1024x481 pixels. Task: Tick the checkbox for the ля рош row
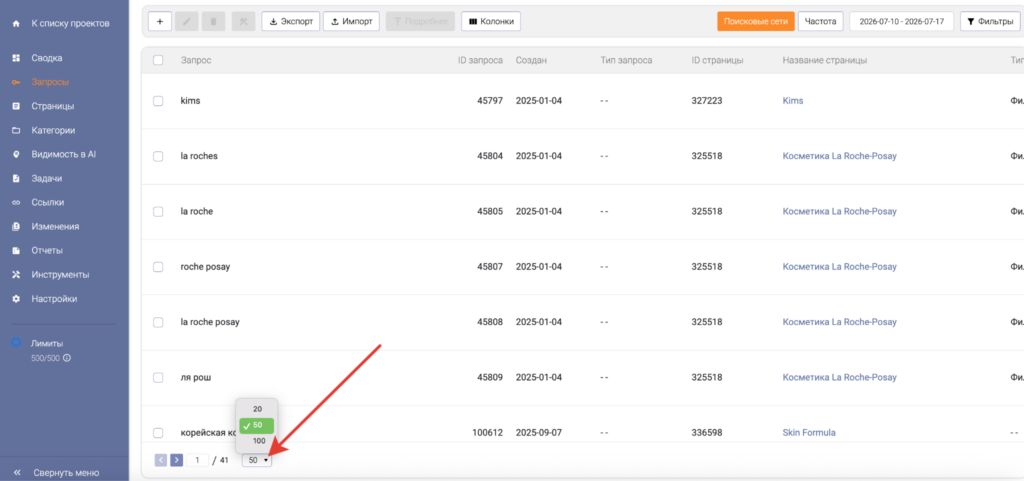158,377
